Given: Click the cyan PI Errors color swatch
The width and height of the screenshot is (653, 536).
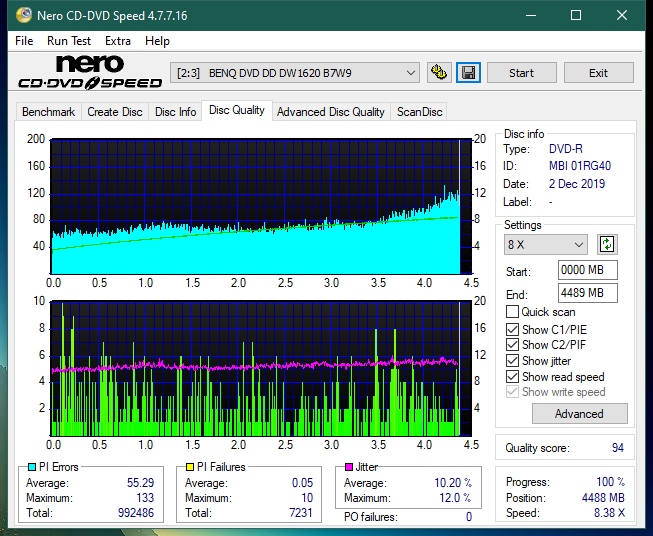Looking at the screenshot, I should point(32,467).
